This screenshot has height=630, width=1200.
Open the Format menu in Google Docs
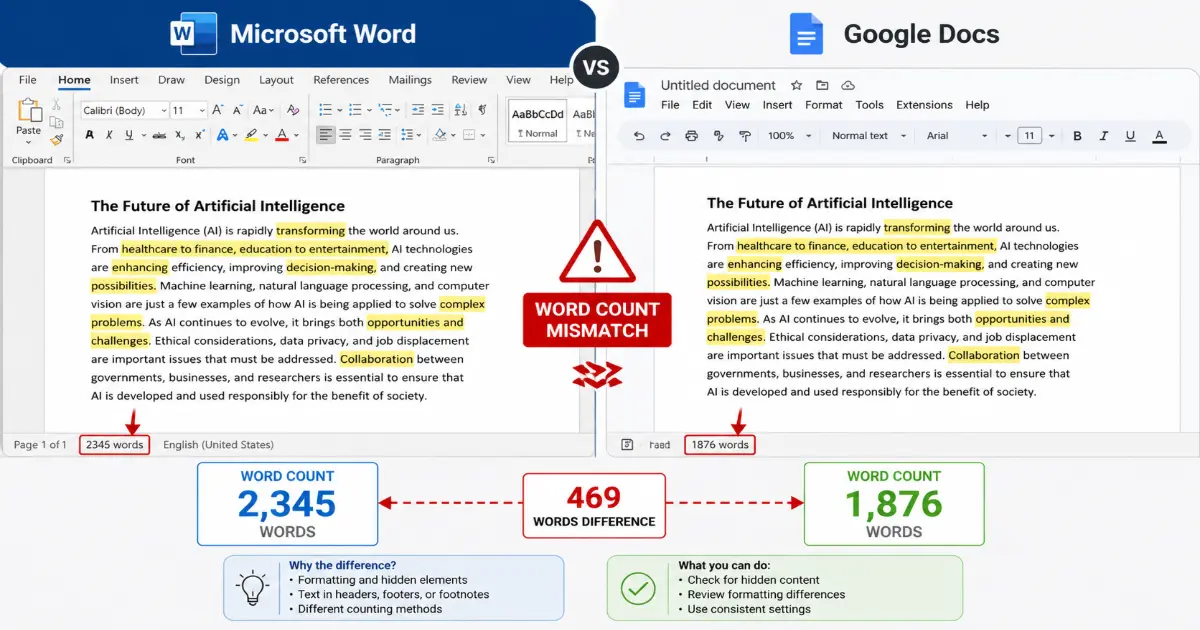[x=823, y=105]
